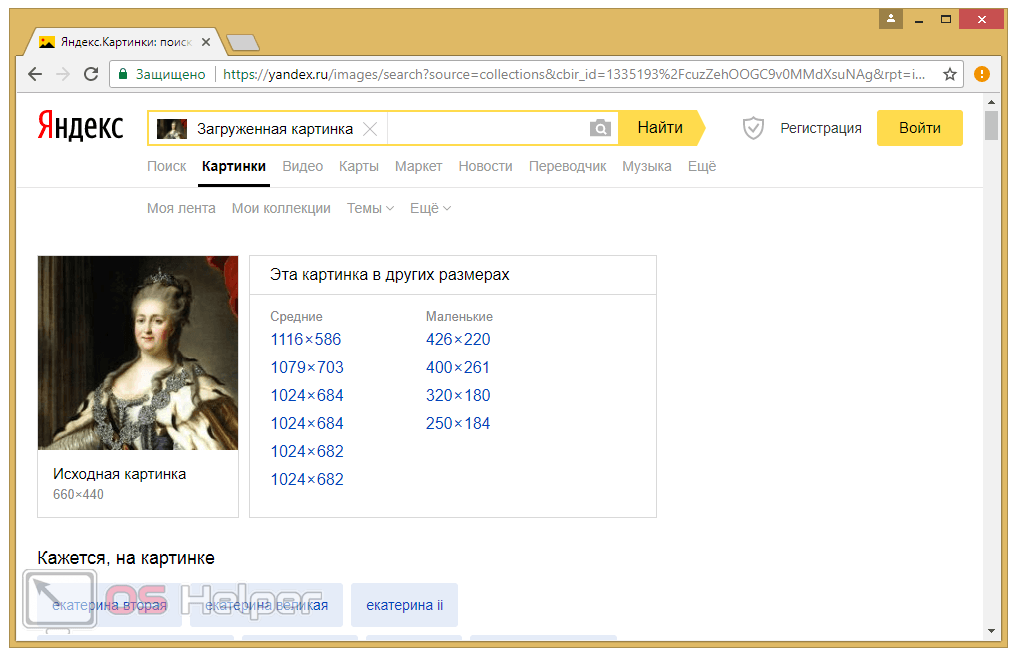This screenshot has width=1016, height=655.
Task: Bookmark page with the star icon
Action: (x=950, y=75)
